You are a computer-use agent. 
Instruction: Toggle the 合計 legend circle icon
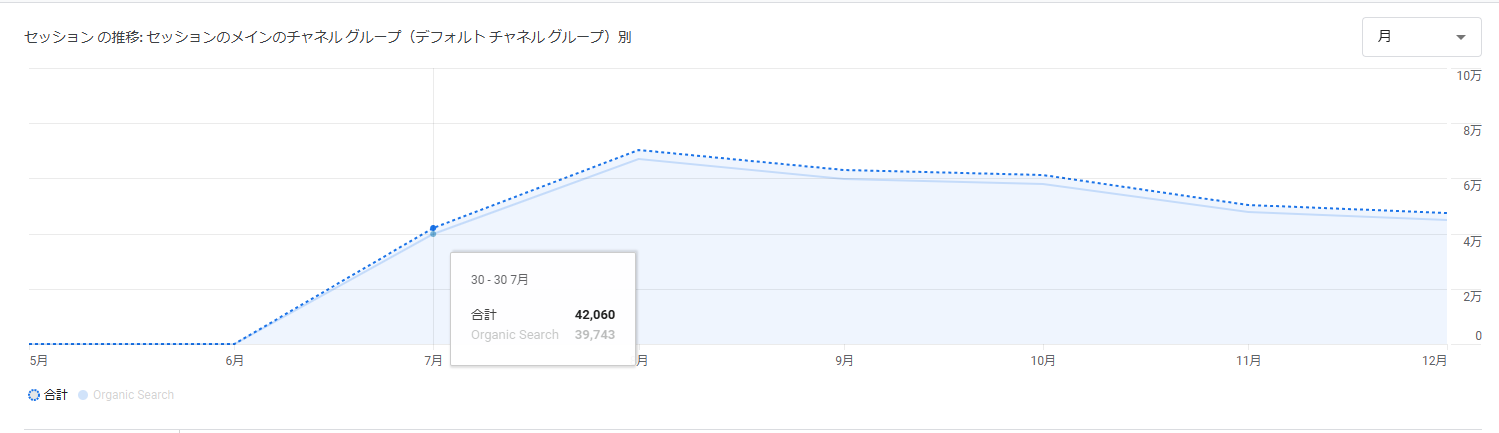(x=34, y=395)
